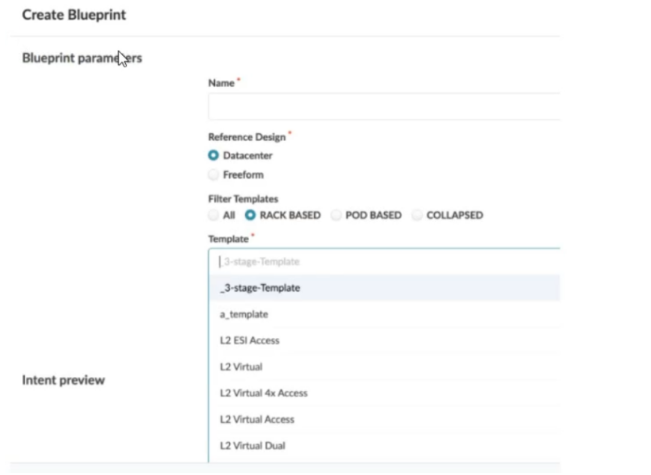Click the Blueprint parameters section heading

82,58
